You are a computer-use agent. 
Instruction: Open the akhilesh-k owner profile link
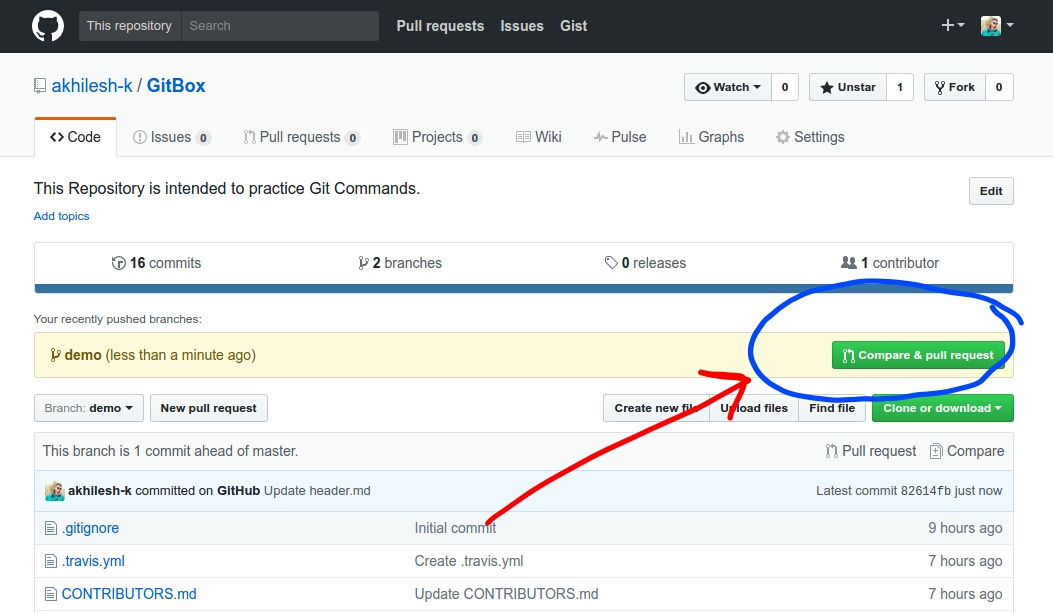coord(92,86)
